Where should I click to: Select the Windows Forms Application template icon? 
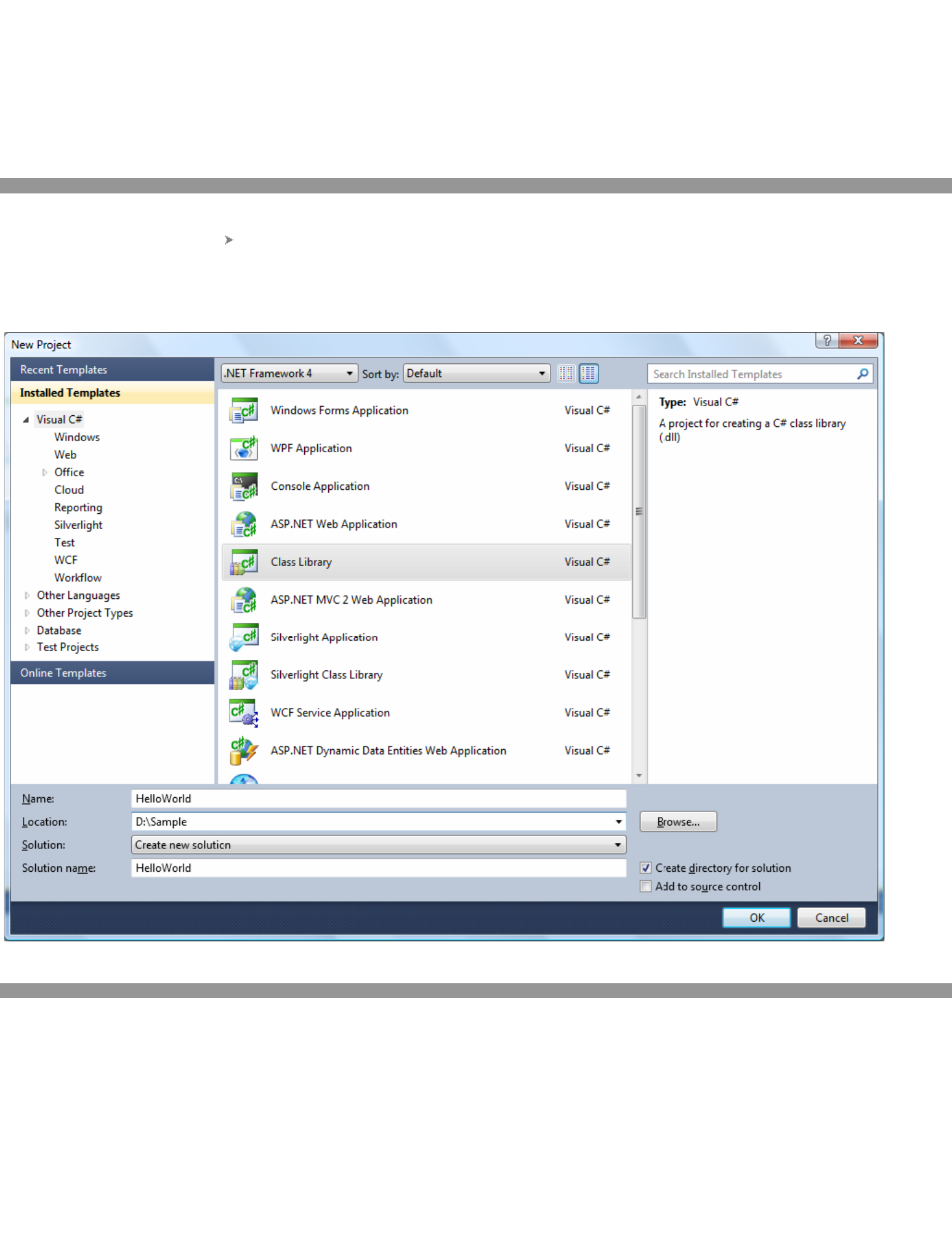(243, 410)
